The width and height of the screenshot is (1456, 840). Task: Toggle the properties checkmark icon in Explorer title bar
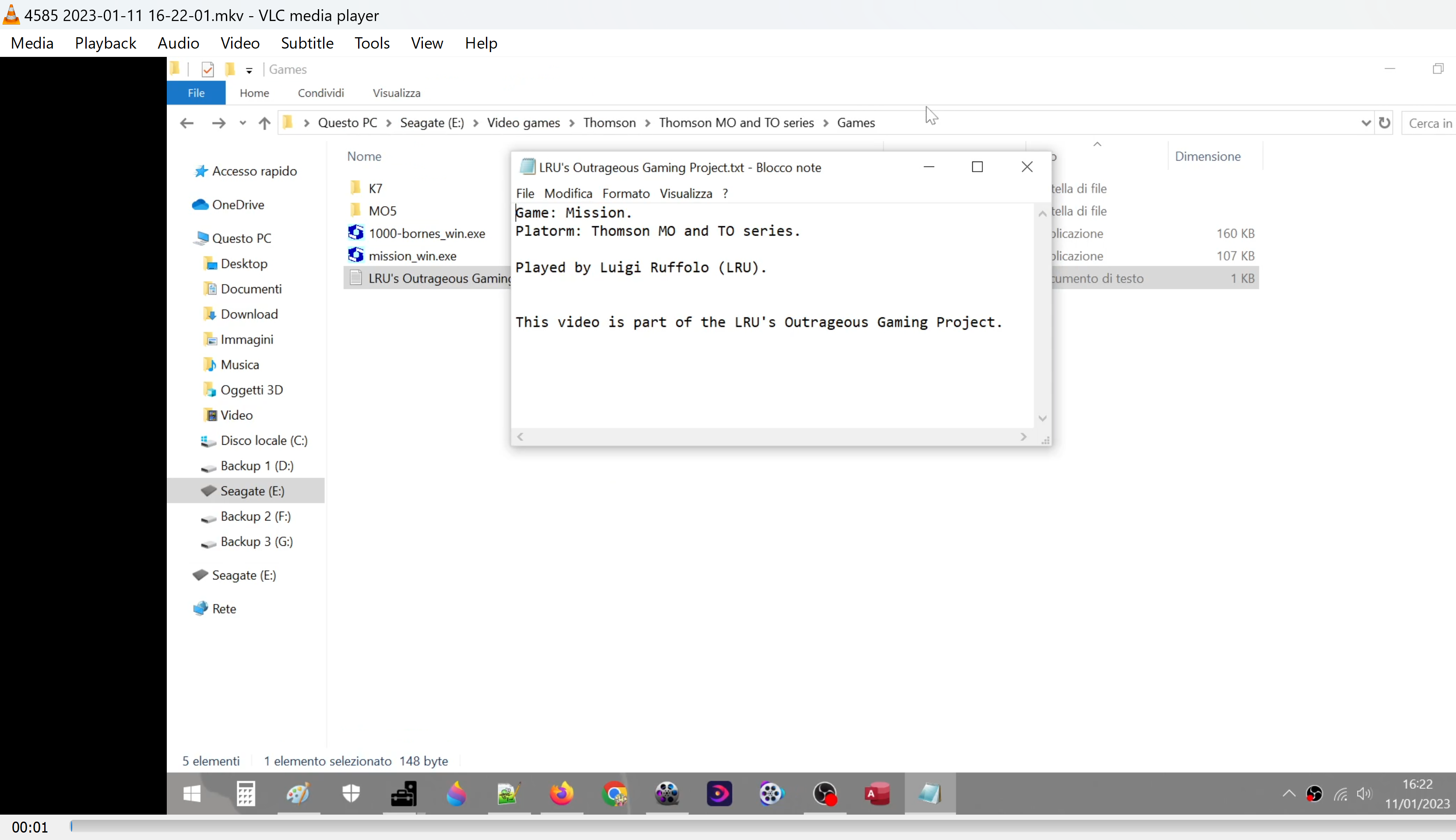point(207,70)
